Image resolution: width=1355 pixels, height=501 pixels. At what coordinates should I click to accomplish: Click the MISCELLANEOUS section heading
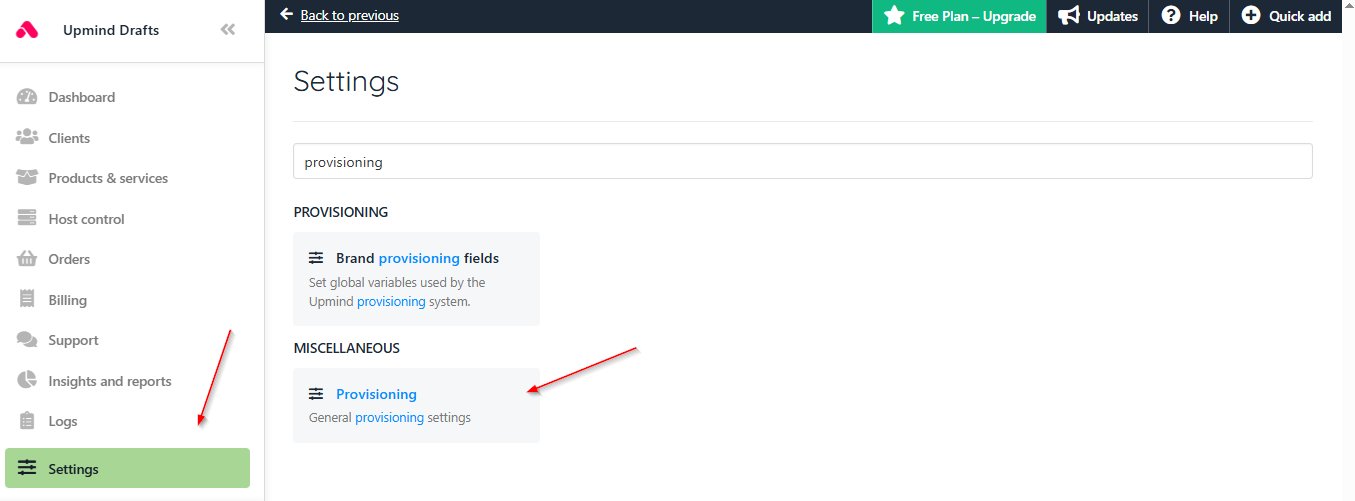coord(346,348)
